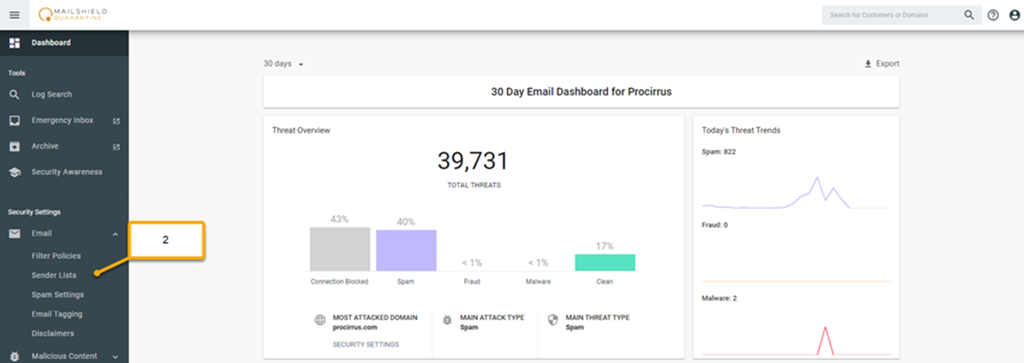This screenshot has height=363, width=1024.
Task: Open the 30 days range dropdown
Action: tap(283, 64)
